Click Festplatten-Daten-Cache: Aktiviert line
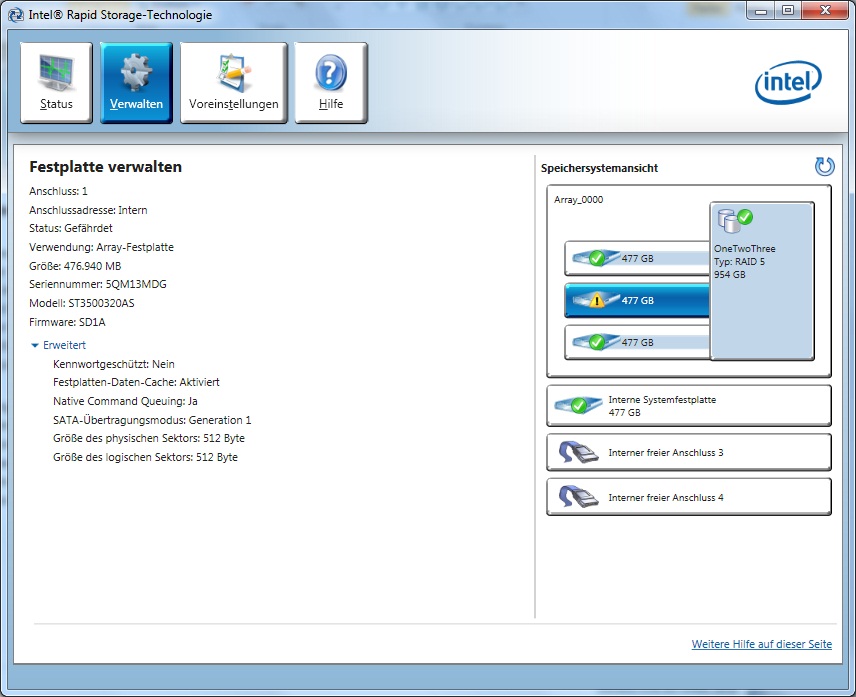Screen dimensions: 856x697 click(x=136, y=382)
